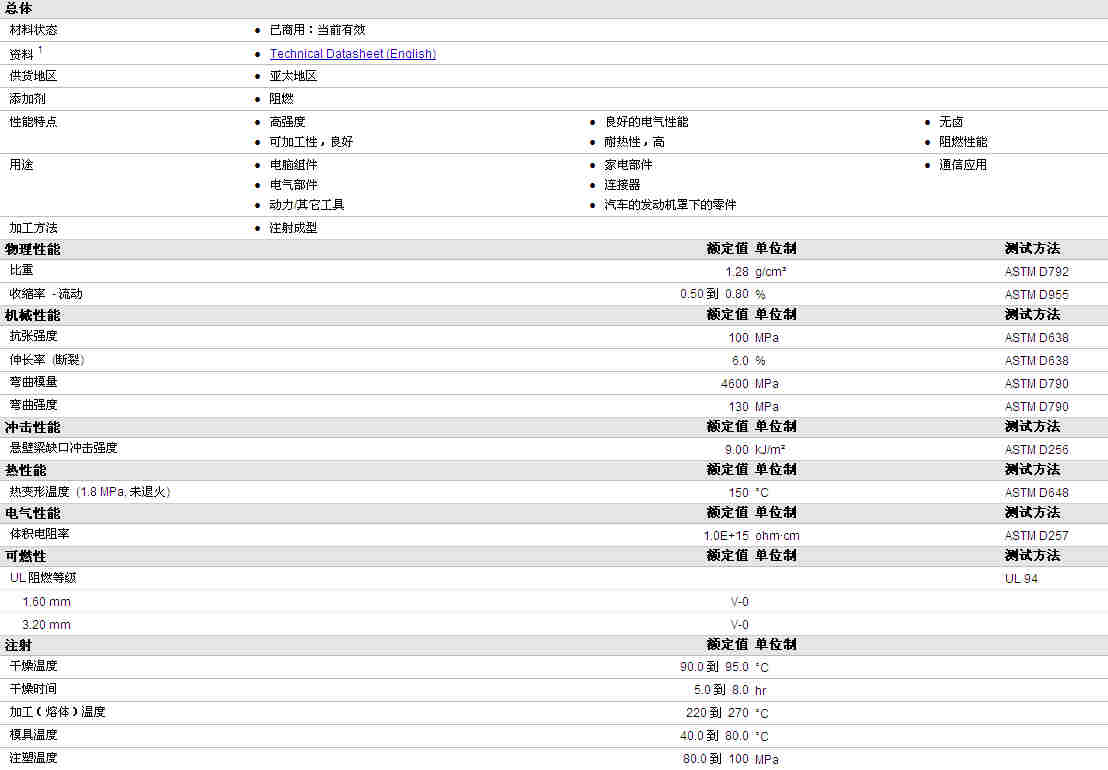Click the 可加工性，良好 entry
1108x770 pixels.
[311, 142]
